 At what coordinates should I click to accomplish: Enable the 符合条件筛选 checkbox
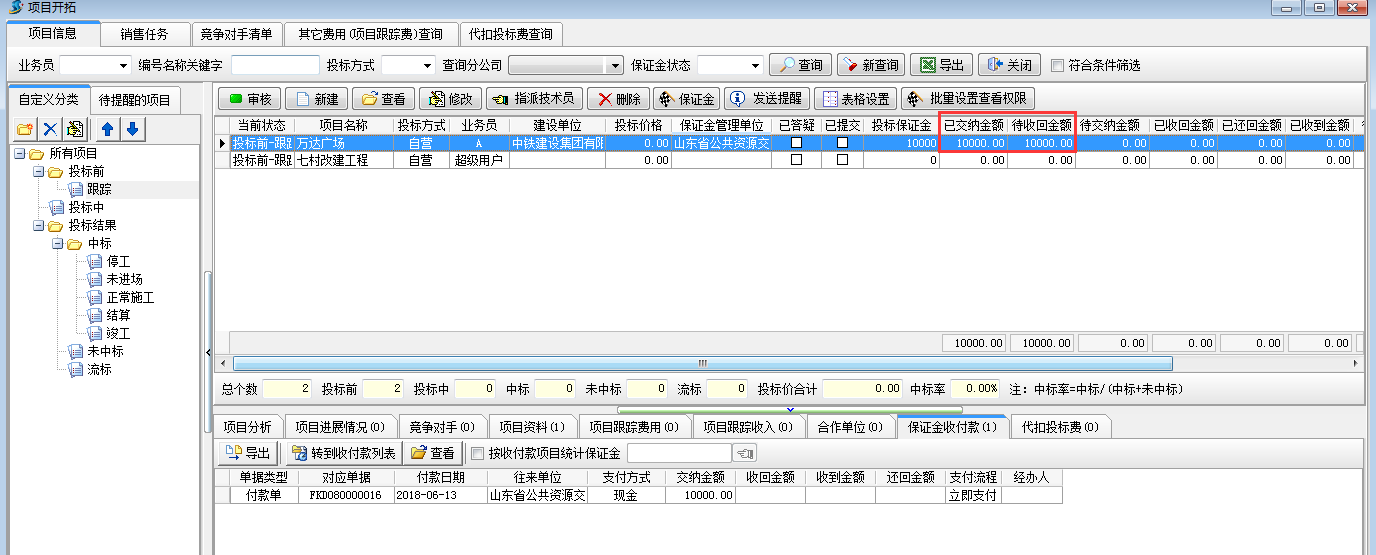[1058, 65]
